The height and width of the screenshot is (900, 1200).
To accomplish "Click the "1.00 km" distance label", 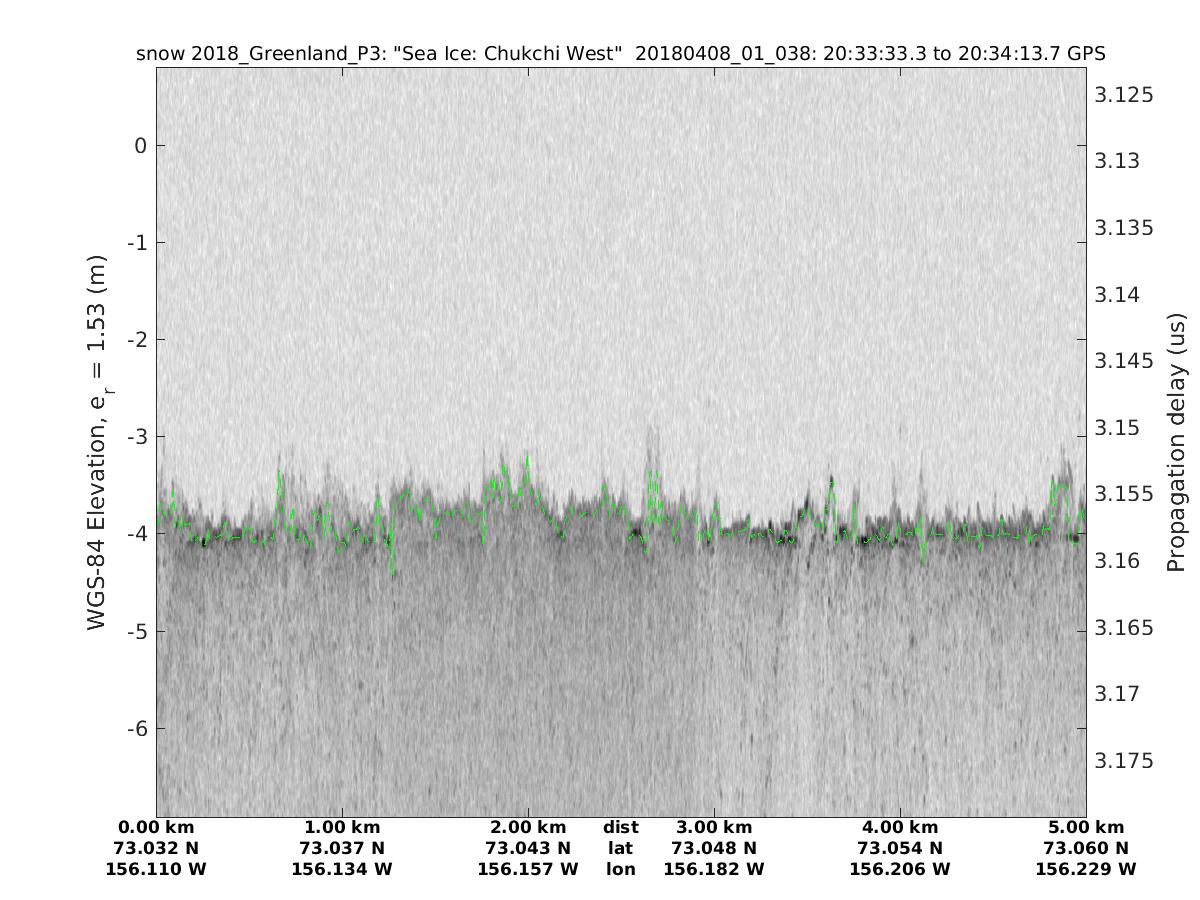I will (x=342, y=828).
